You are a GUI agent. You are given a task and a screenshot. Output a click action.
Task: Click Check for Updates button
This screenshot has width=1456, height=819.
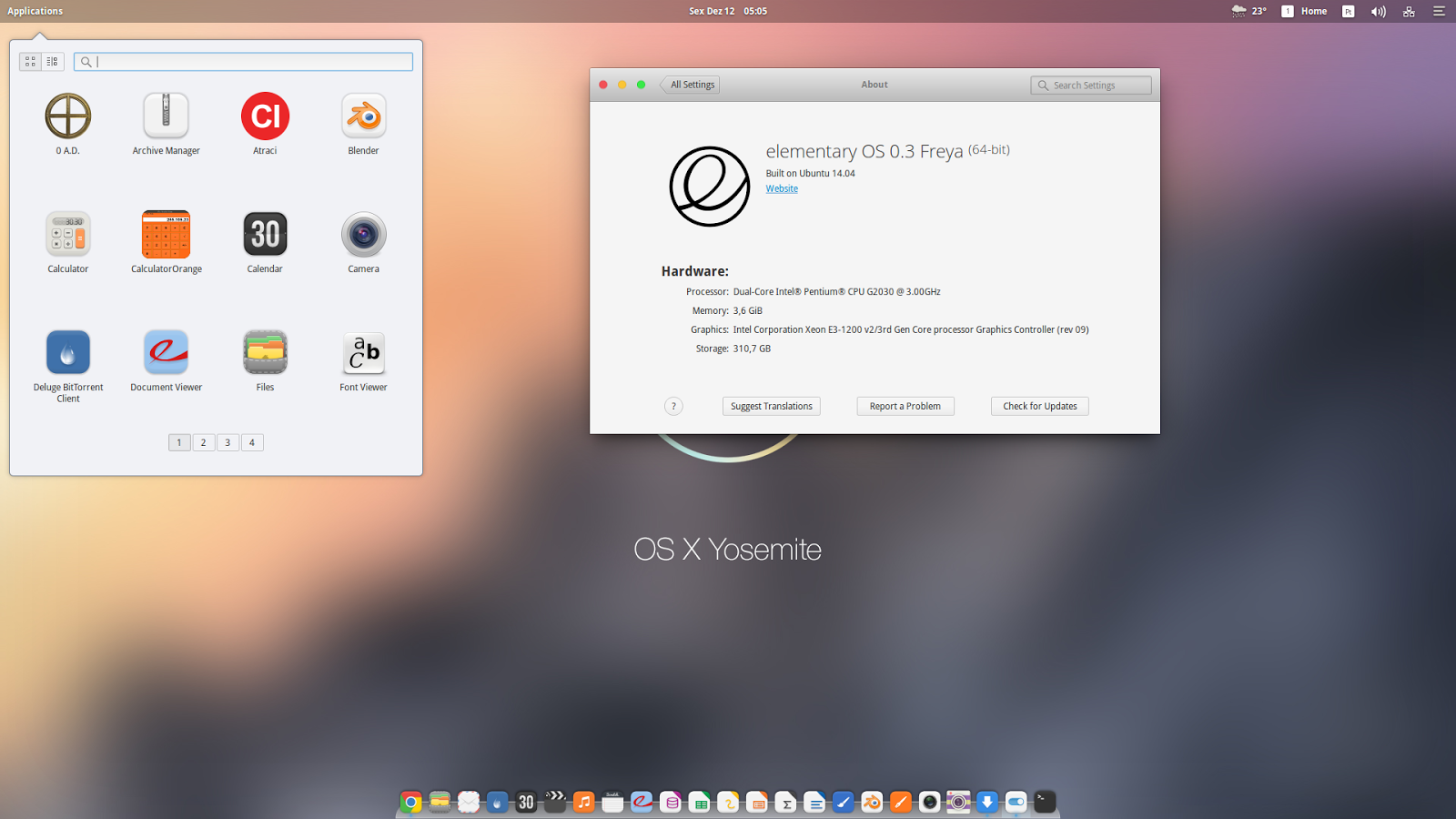click(1040, 406)
